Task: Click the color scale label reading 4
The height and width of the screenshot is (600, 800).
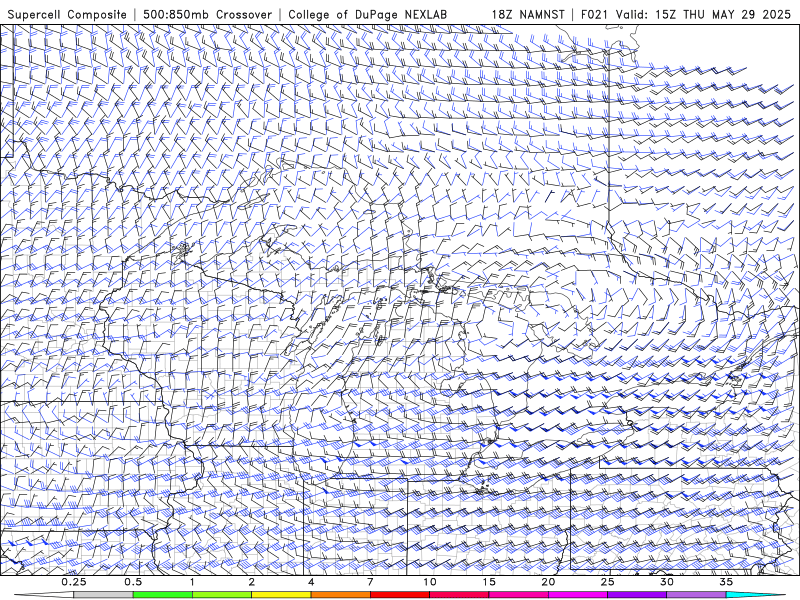Action: (x=311, y=582)
